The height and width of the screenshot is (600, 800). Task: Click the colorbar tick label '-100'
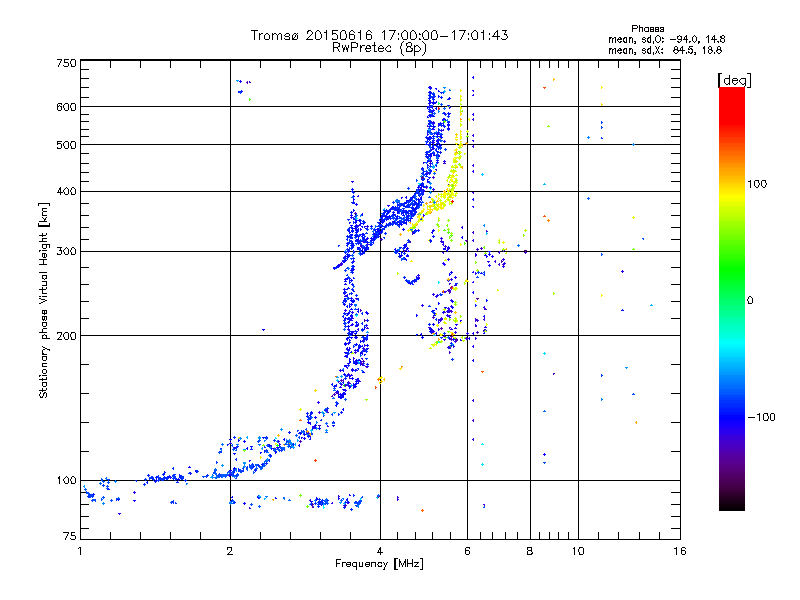pos(761,417)
